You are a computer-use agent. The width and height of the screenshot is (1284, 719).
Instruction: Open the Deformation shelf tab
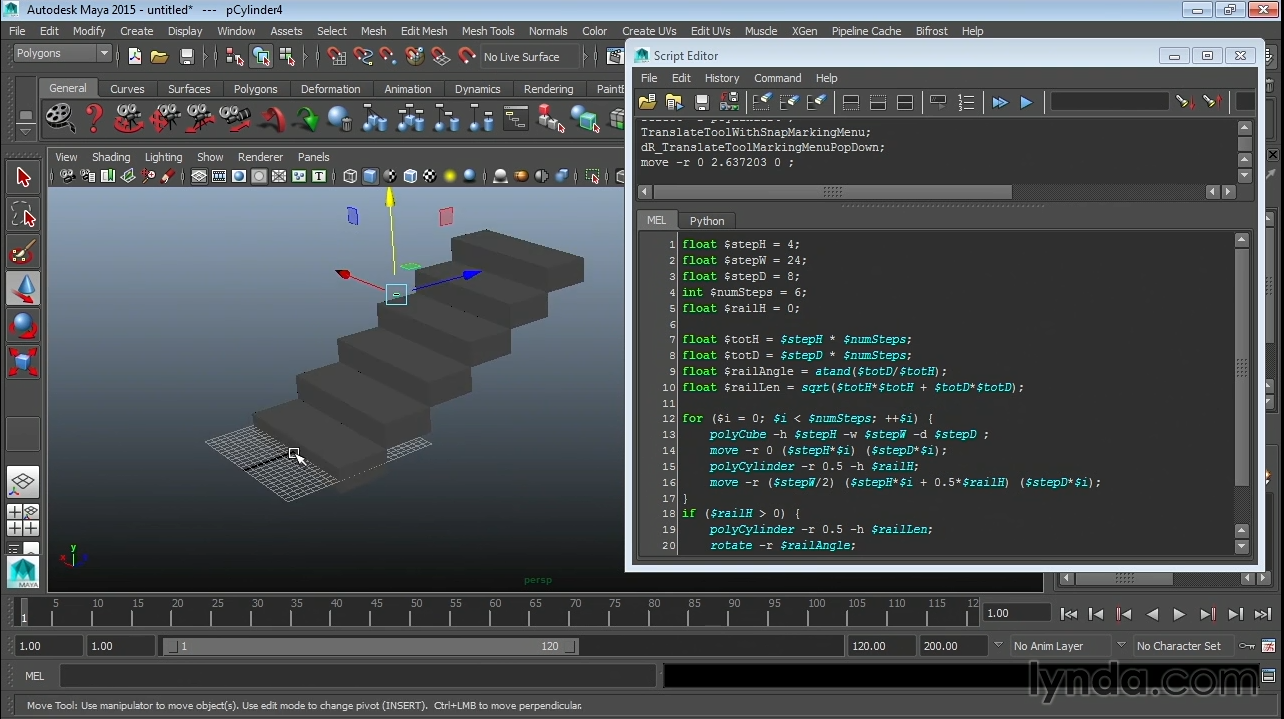330,89
